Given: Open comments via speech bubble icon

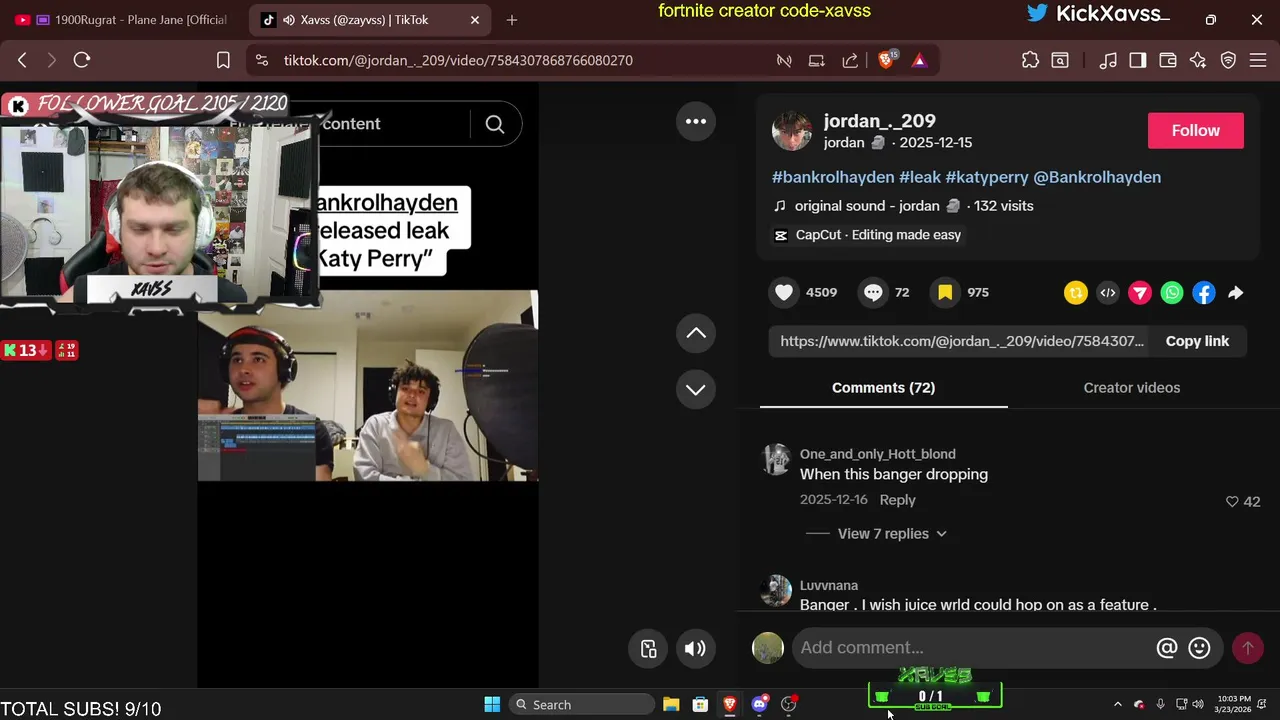Looking at the screenshot, I should [x=873, y=292].
